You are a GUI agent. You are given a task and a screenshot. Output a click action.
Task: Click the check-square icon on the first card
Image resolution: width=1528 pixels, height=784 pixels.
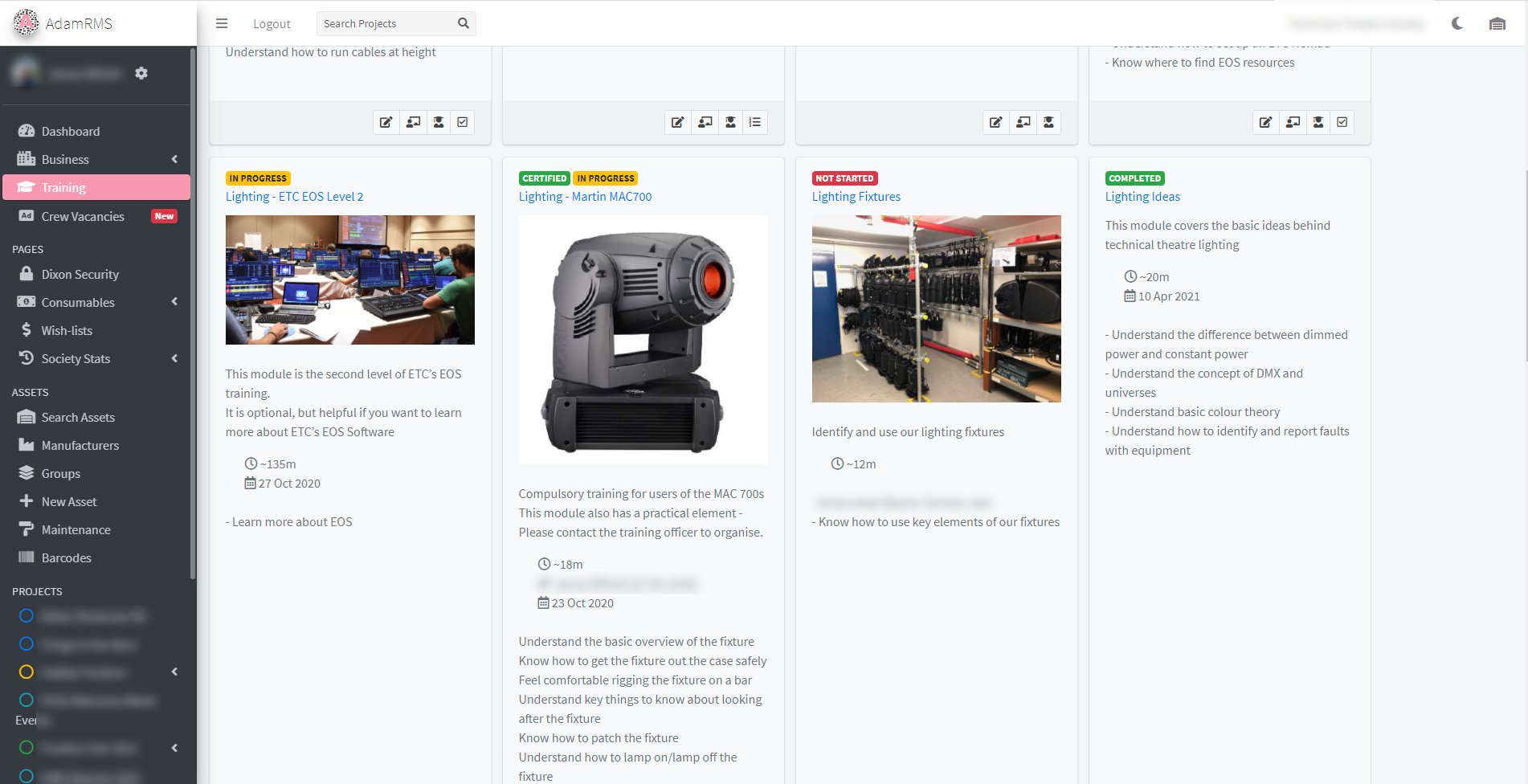(x=463, y=122)
